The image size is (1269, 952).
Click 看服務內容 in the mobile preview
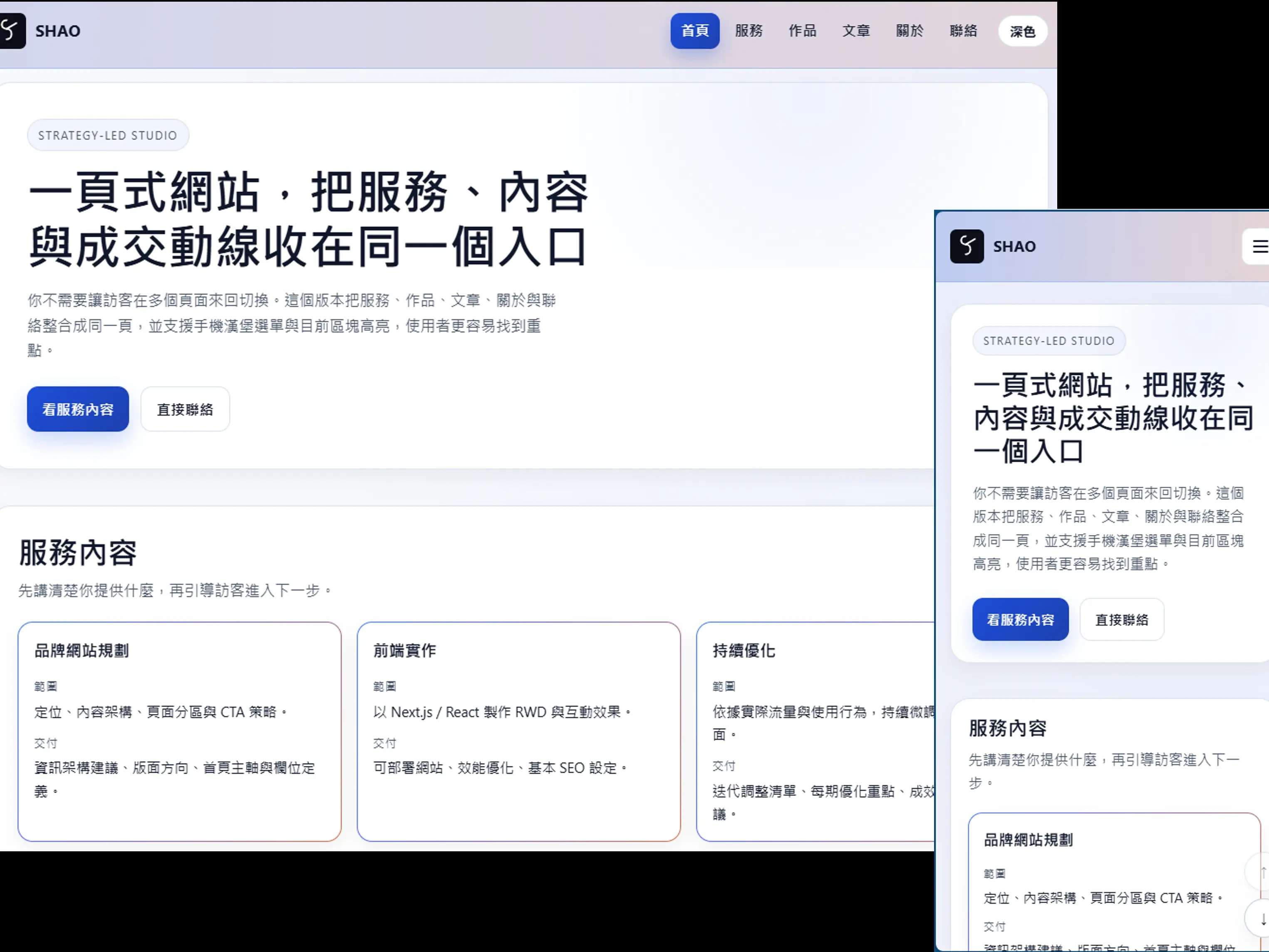[x=1021, y=619]
